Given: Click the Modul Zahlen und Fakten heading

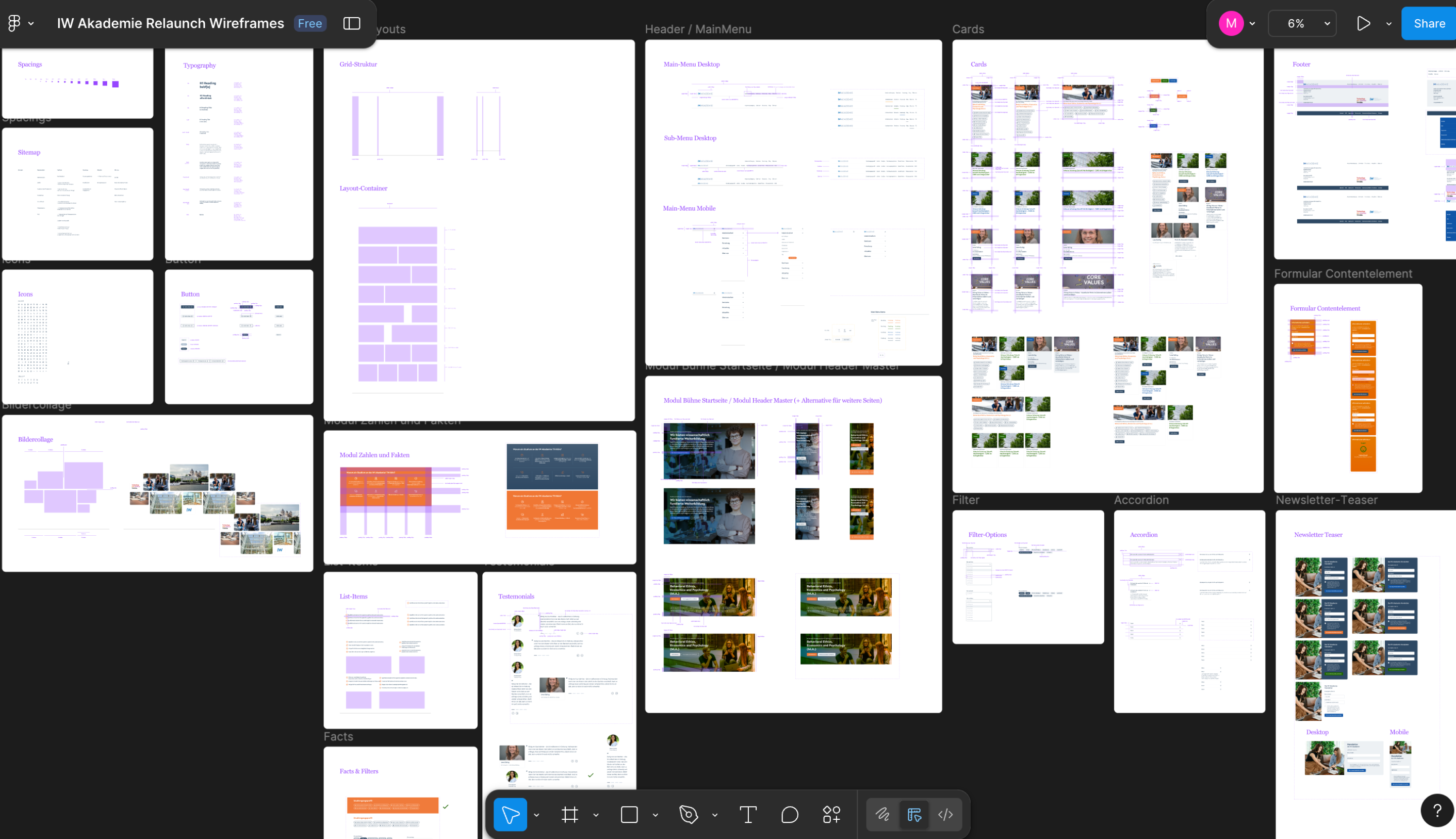Looking at the screenshot, I should [x=374, y=455].
